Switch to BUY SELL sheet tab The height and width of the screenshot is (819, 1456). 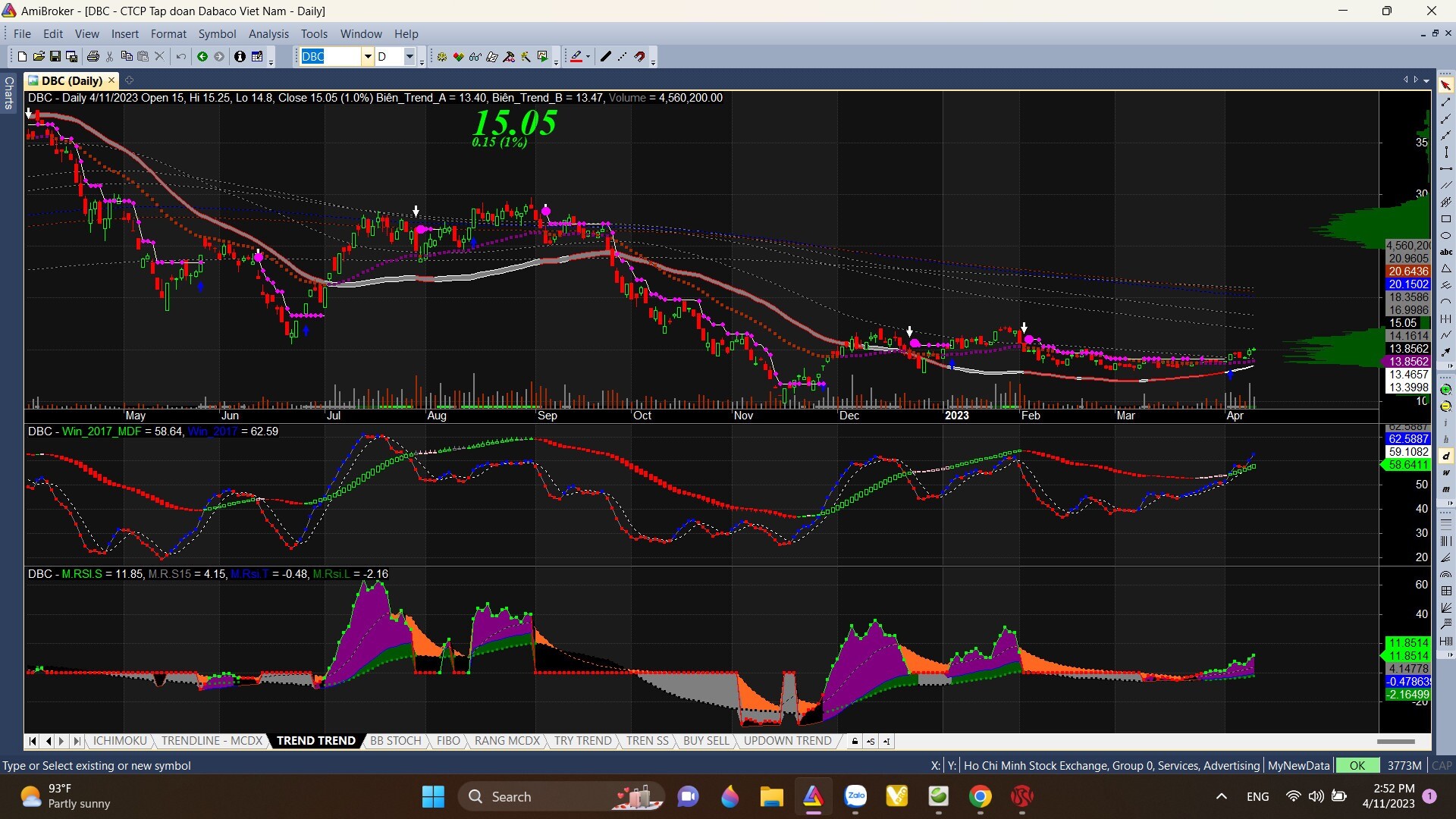click(706, 741)
